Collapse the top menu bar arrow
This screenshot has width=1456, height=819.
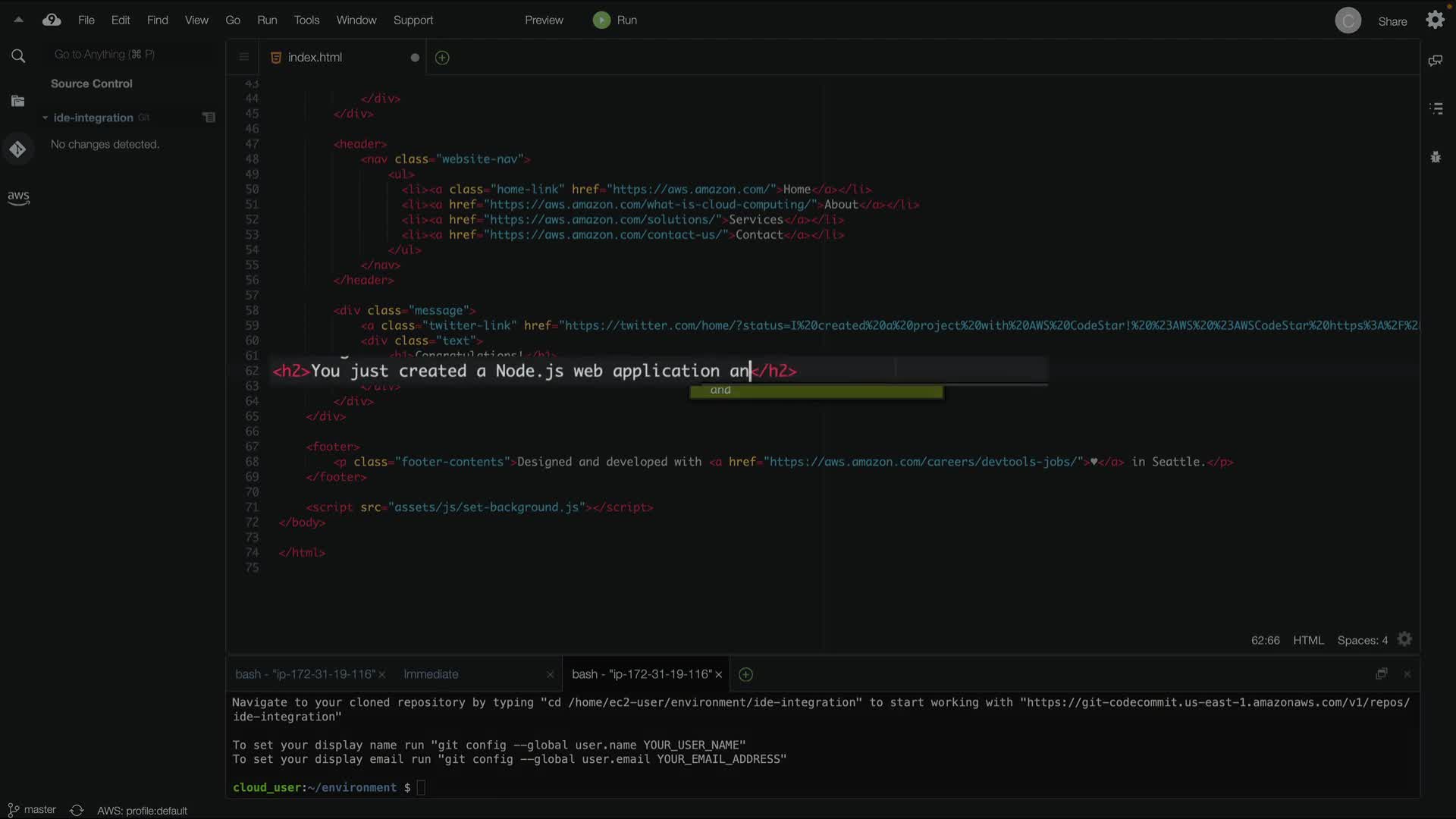click(x=18, y=20)
